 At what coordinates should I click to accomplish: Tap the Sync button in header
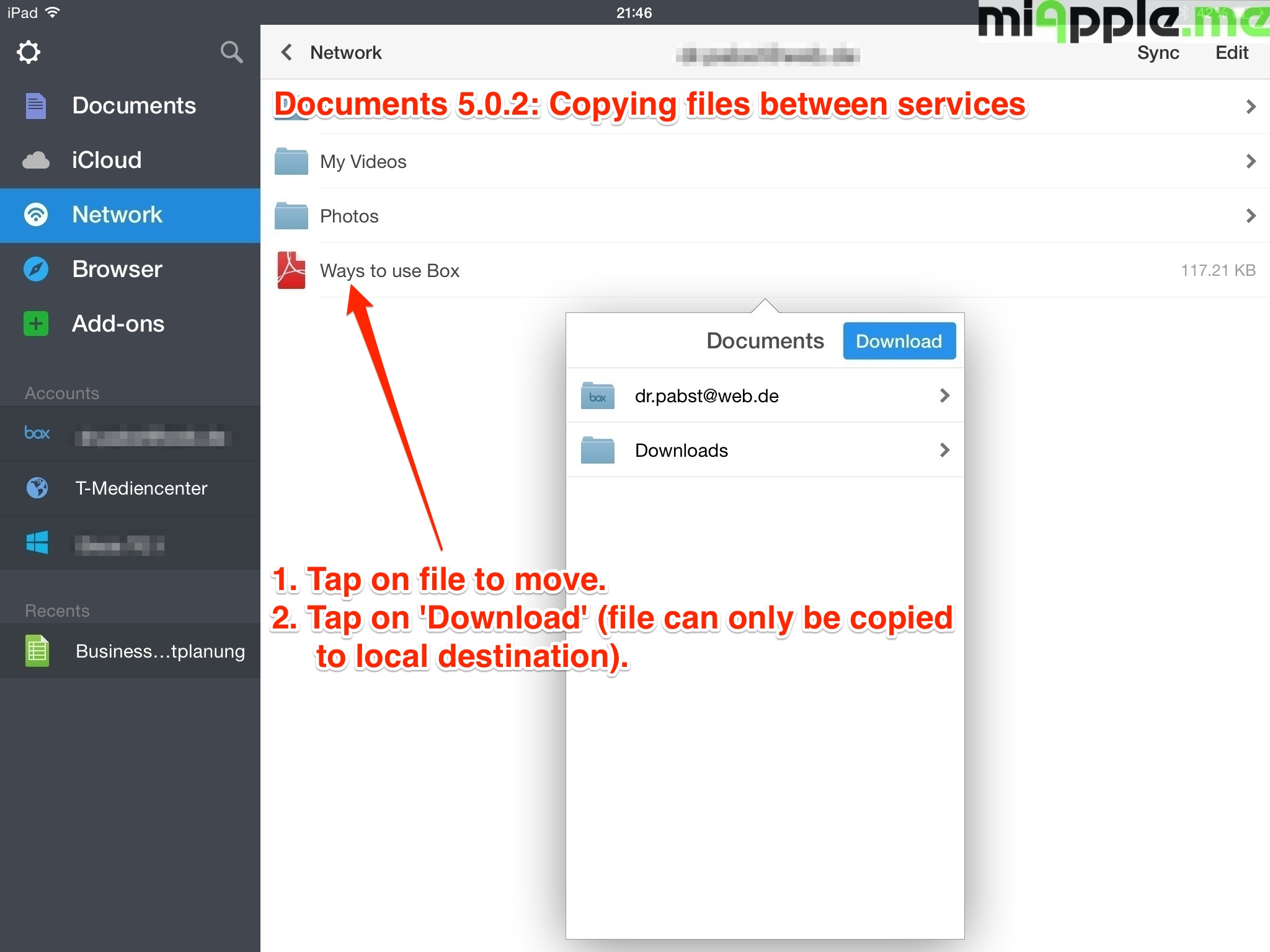tap(1158, 53)
